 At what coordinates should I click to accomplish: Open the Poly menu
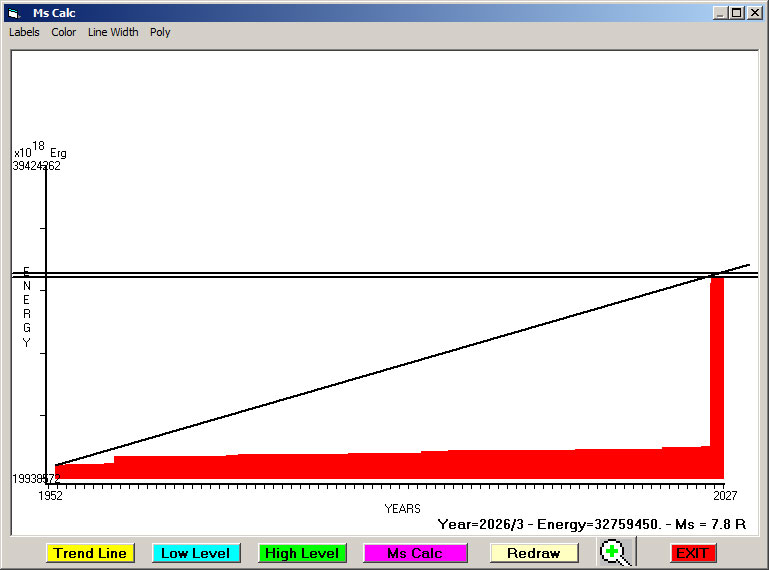point(160,32)
